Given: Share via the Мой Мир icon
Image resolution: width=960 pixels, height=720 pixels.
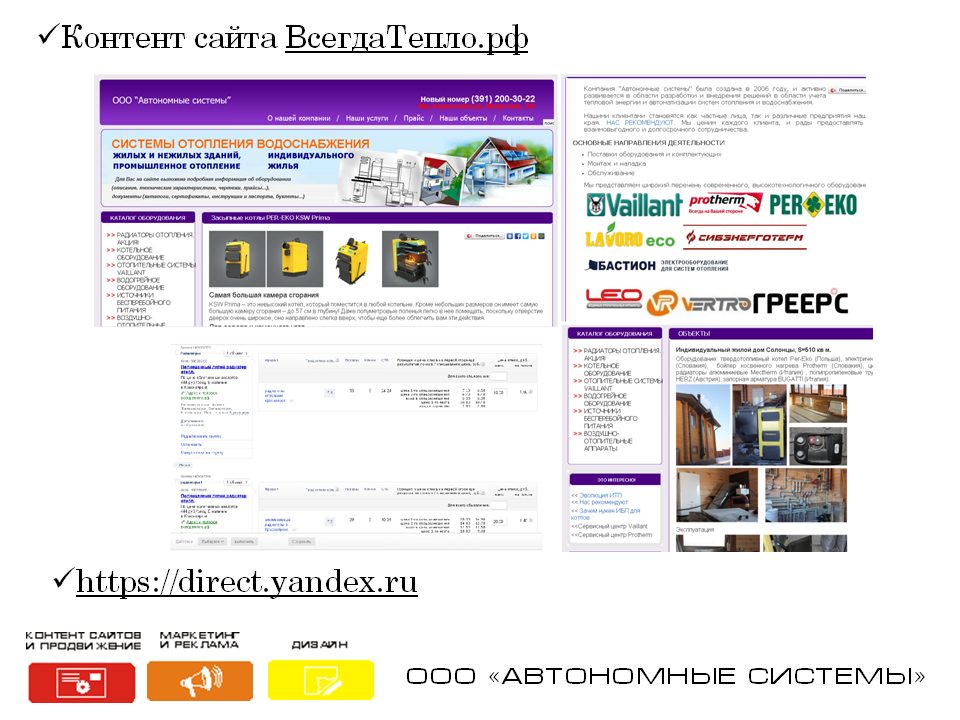Looking at the screenshot, I should click(x=541, y=236).
